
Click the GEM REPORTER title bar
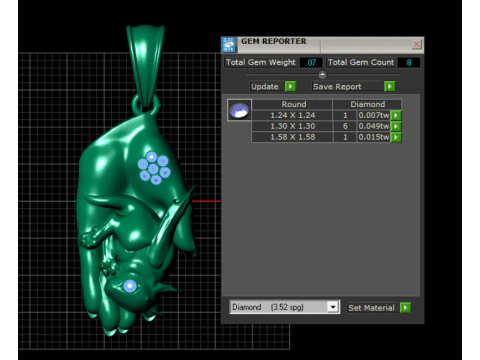click(x=323, y=45)
